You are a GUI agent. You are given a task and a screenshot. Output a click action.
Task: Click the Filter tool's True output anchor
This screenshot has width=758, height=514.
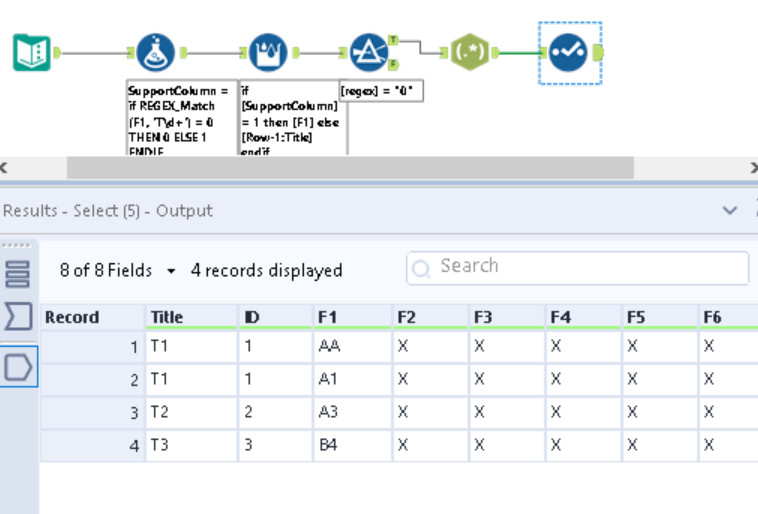(x=393, y=40)
